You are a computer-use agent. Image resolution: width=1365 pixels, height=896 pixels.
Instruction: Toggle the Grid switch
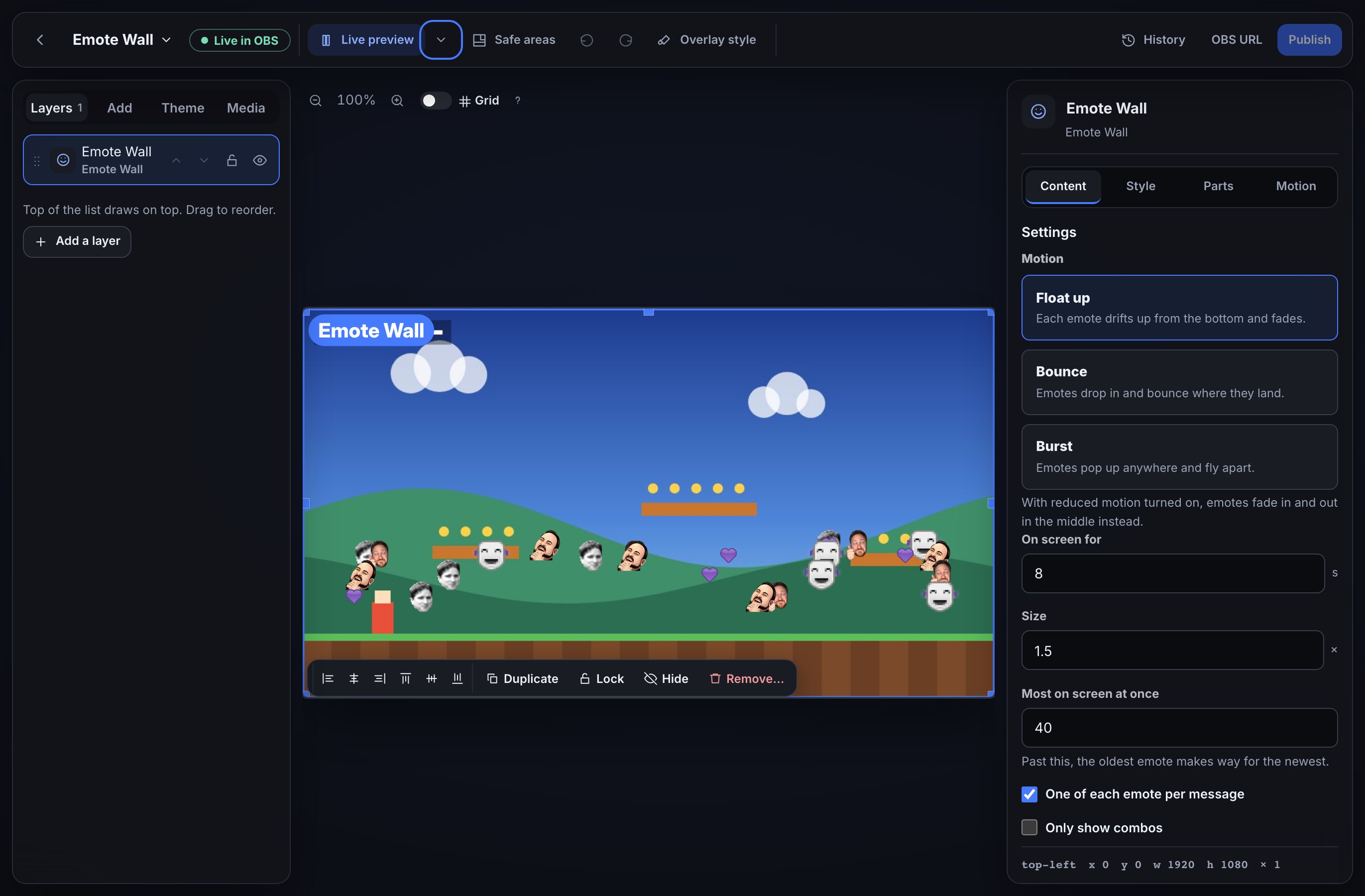pos(436,101)
